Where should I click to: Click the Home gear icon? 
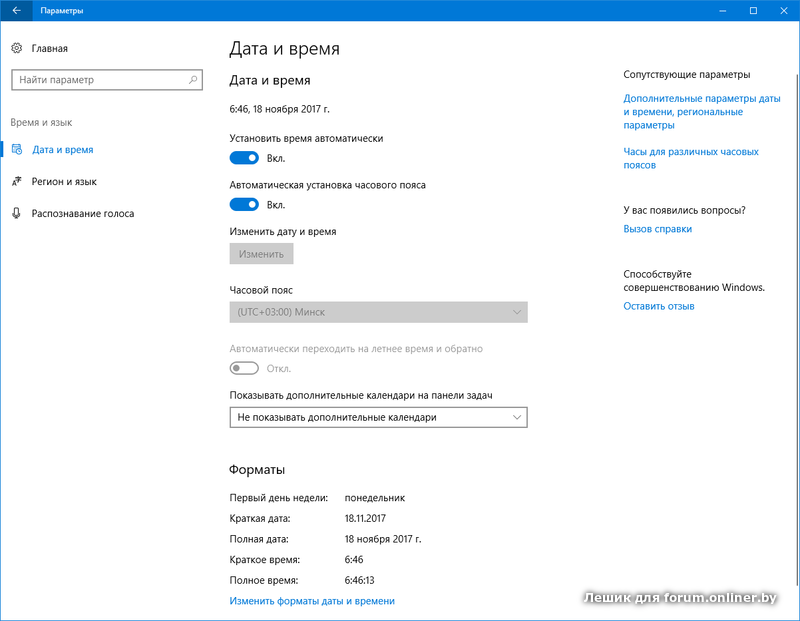[x=16, y=48]
